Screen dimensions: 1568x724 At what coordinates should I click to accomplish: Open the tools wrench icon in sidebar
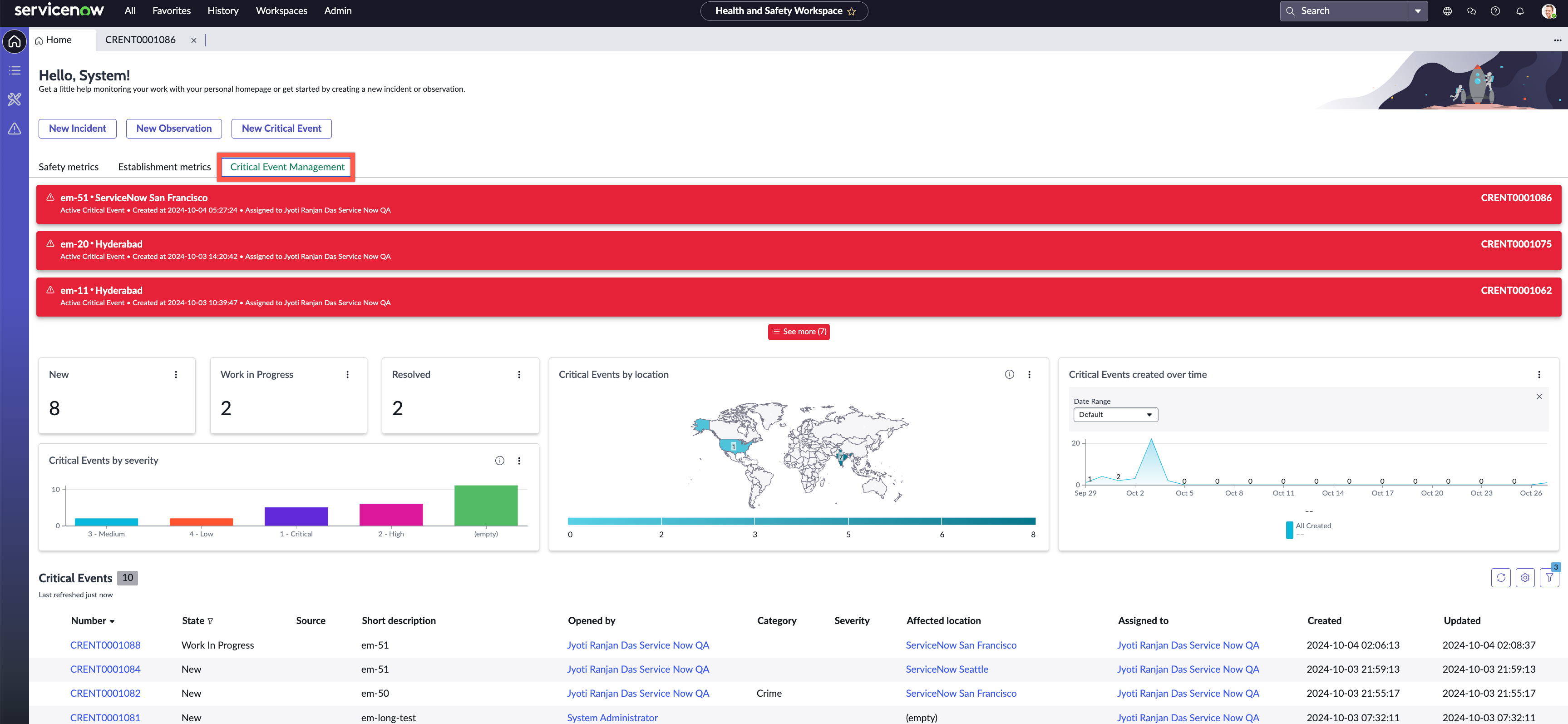pyautogui.click(x=15, y=99)
